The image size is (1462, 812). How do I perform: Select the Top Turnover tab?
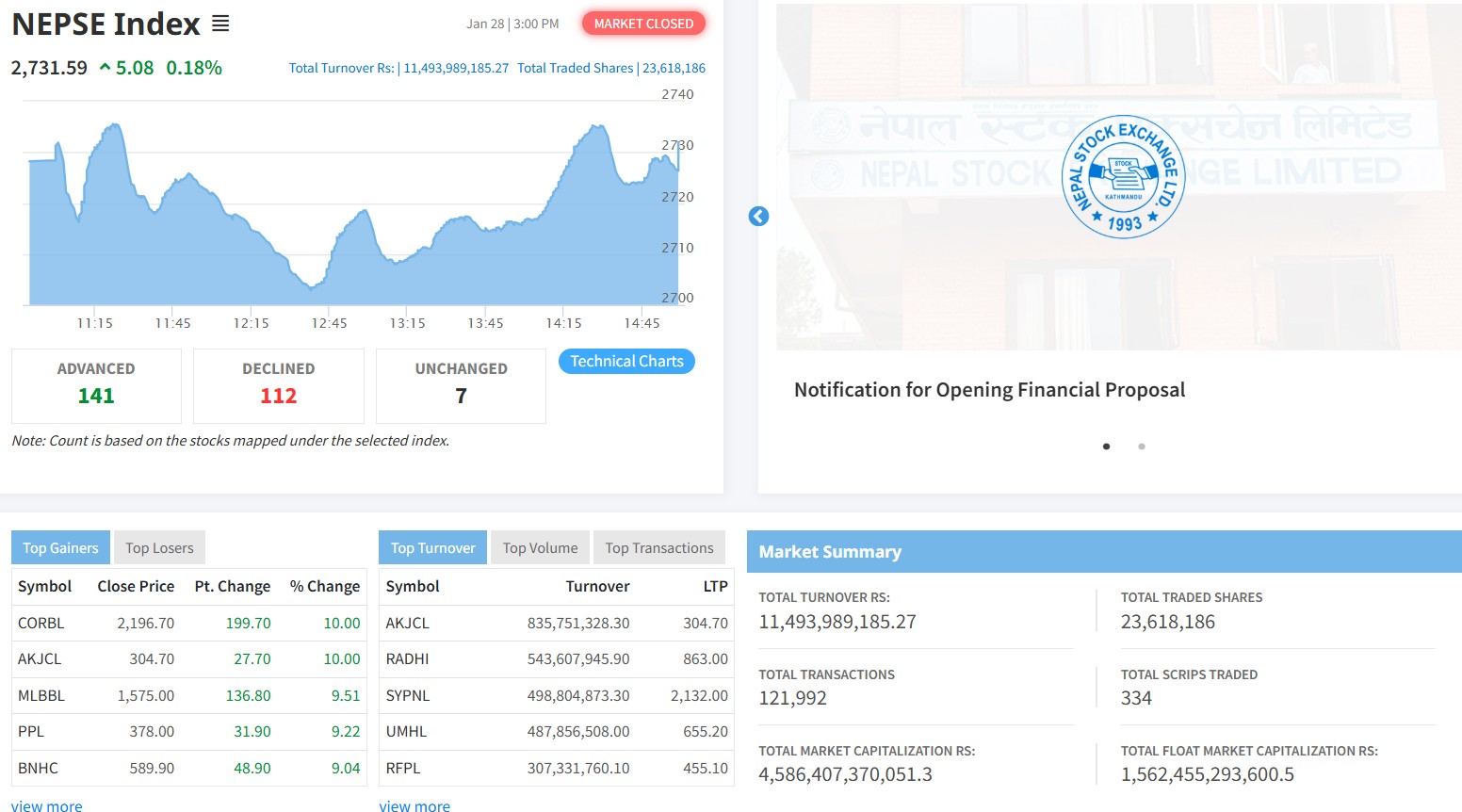click(x=432, y=548)
